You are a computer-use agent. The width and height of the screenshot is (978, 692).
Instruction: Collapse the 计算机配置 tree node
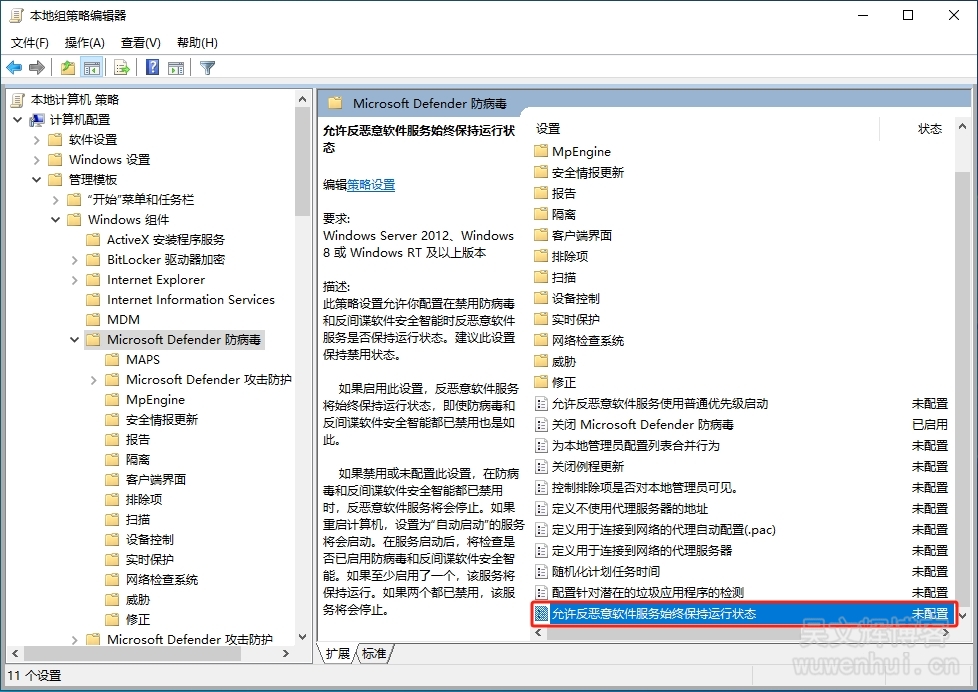[18, 120]
